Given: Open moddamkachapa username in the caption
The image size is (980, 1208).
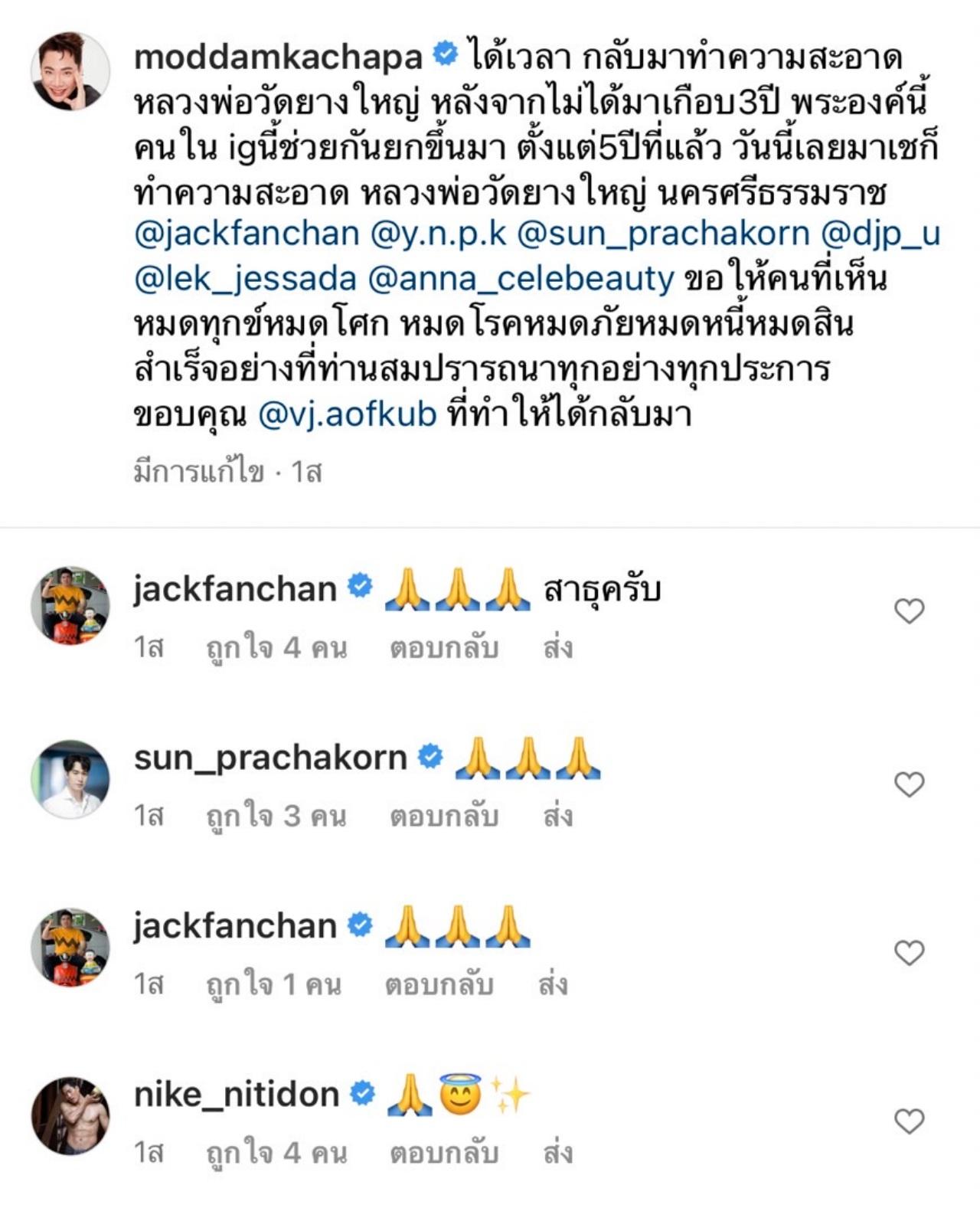Looking at the screenshot, I should click(278, 57).
